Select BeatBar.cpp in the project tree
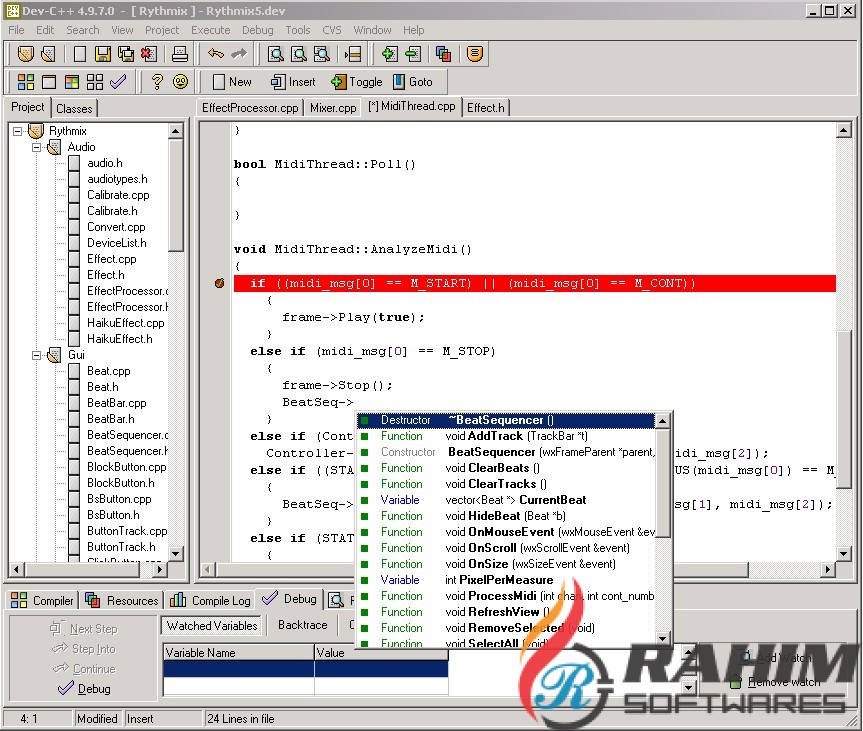863x731 pixels. pos(117,403)
